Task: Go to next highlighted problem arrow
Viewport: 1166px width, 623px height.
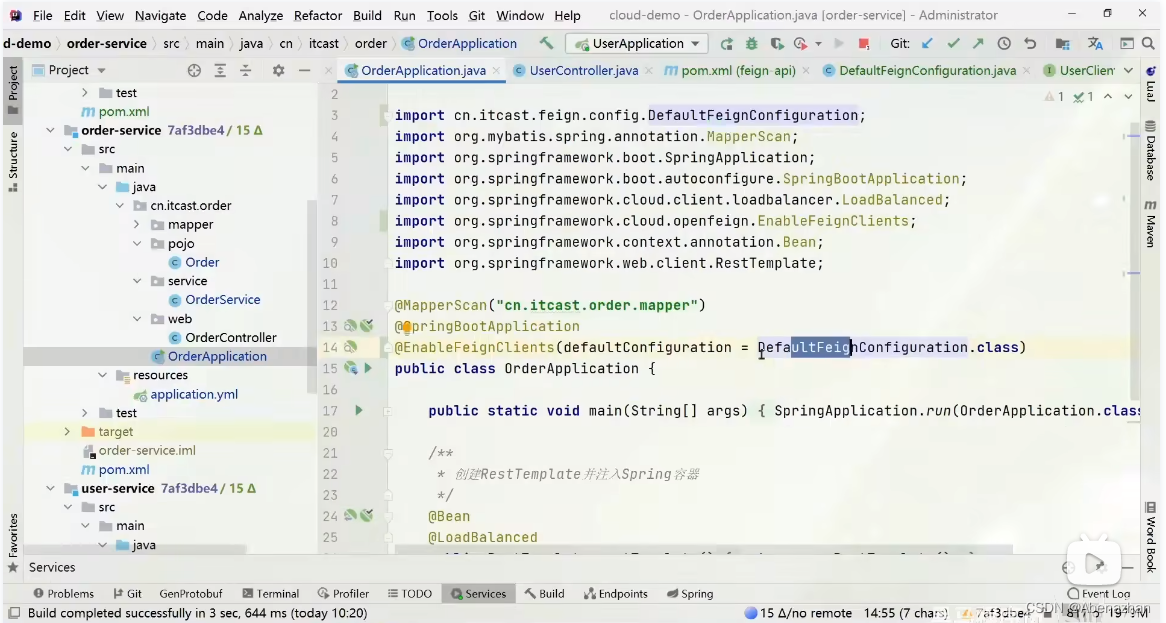Action: 1128,97
